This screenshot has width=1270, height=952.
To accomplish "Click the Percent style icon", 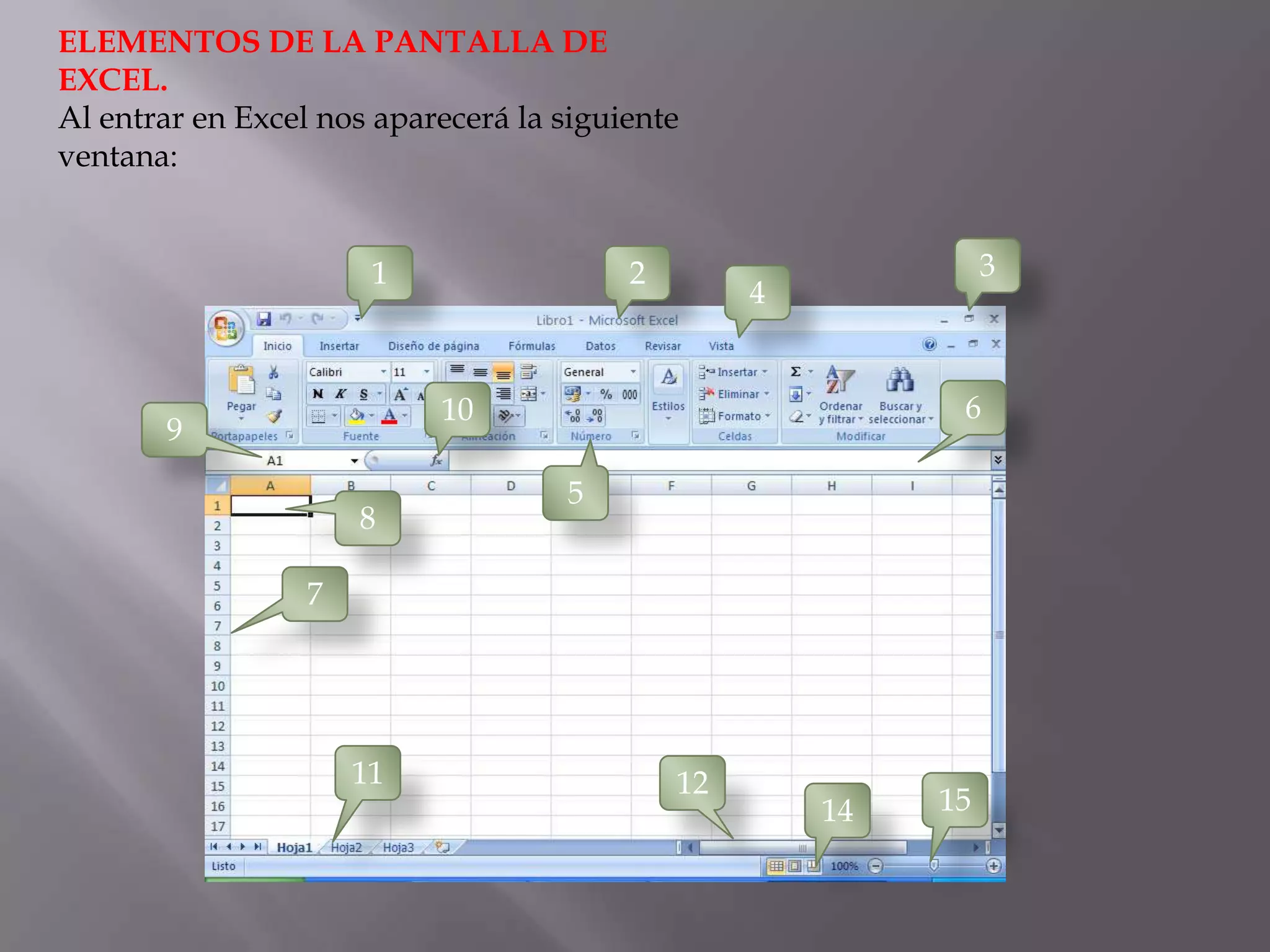I will pyautogui.click(x=606, y=394).
